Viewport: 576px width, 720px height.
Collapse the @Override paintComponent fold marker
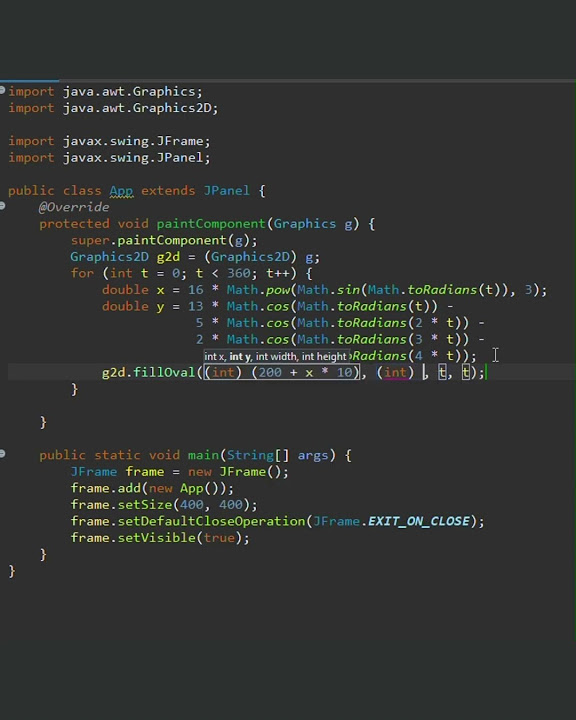(x=2, y=206)
